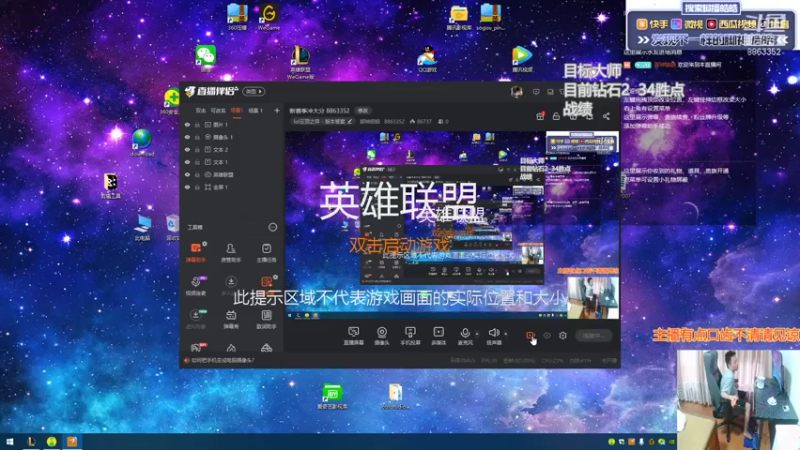
Task: Open the 360压缩 desktop icon
Action: coord(237,17)
